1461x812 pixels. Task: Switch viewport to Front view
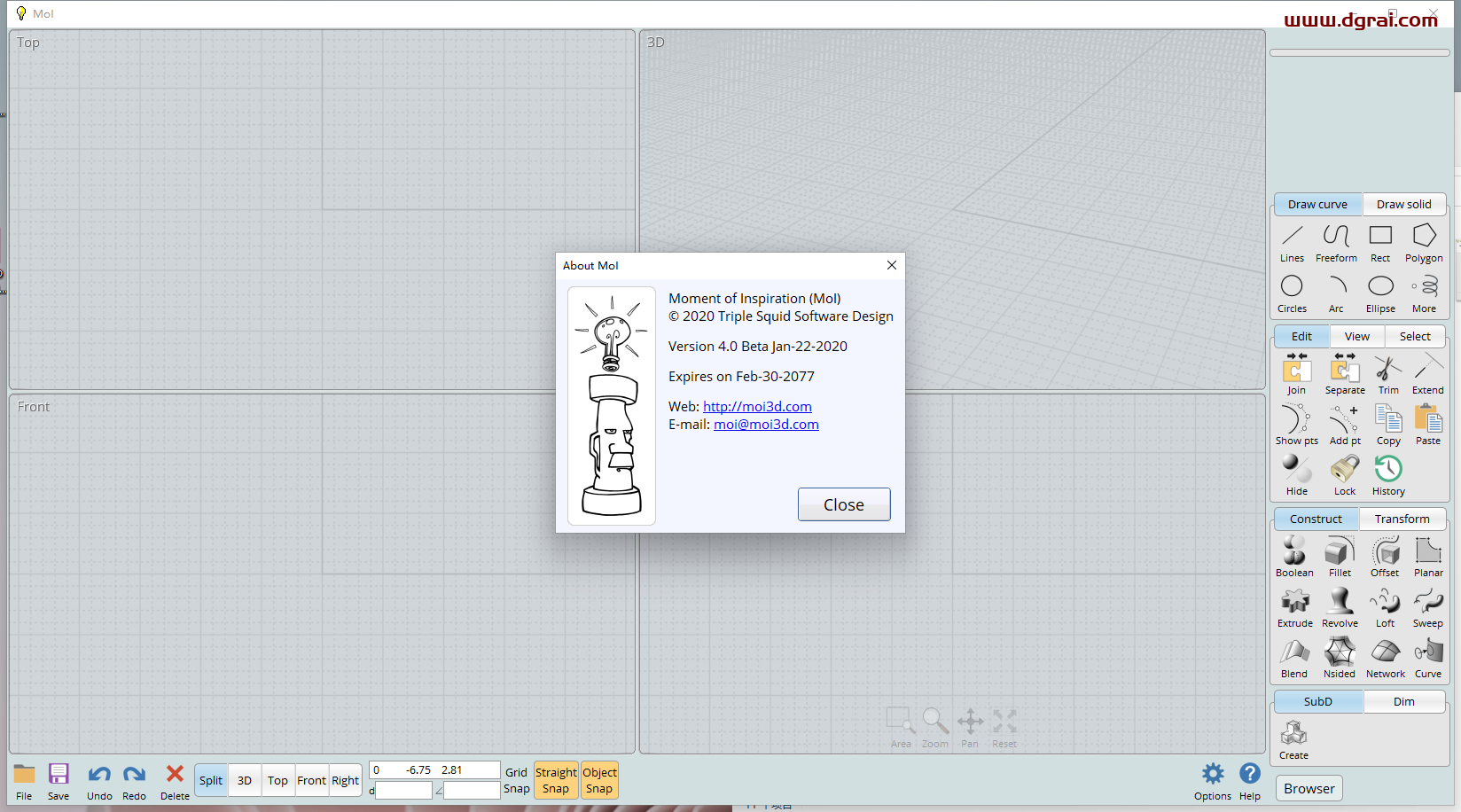311,780
